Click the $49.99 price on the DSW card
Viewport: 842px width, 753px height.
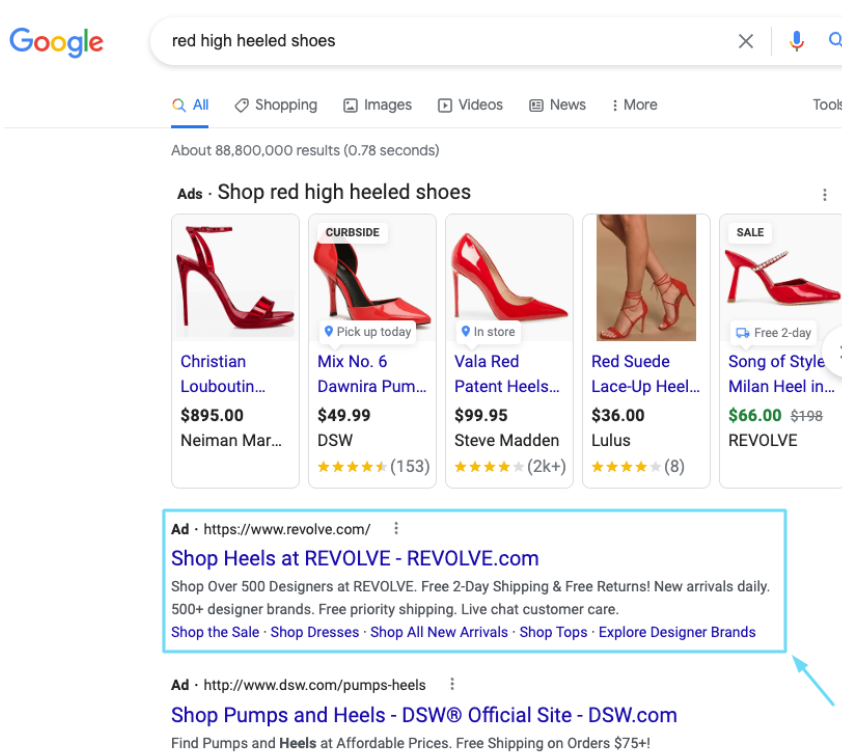344,415
